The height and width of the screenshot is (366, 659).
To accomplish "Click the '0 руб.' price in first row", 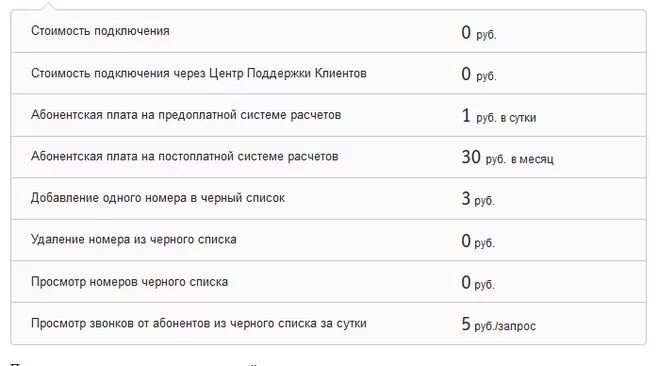I will pyautogui.click(x=479, y=32).
